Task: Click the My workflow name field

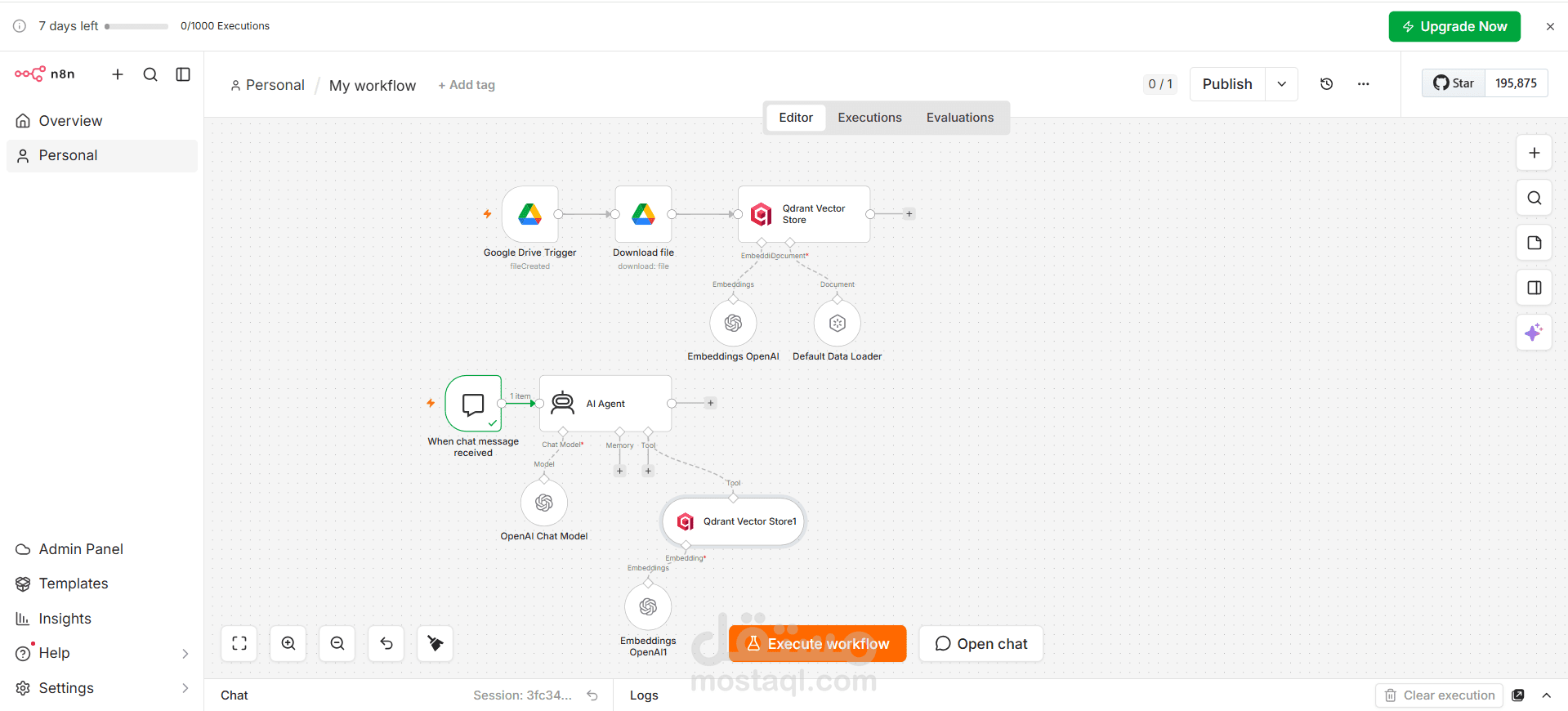Action: (373, 86)
